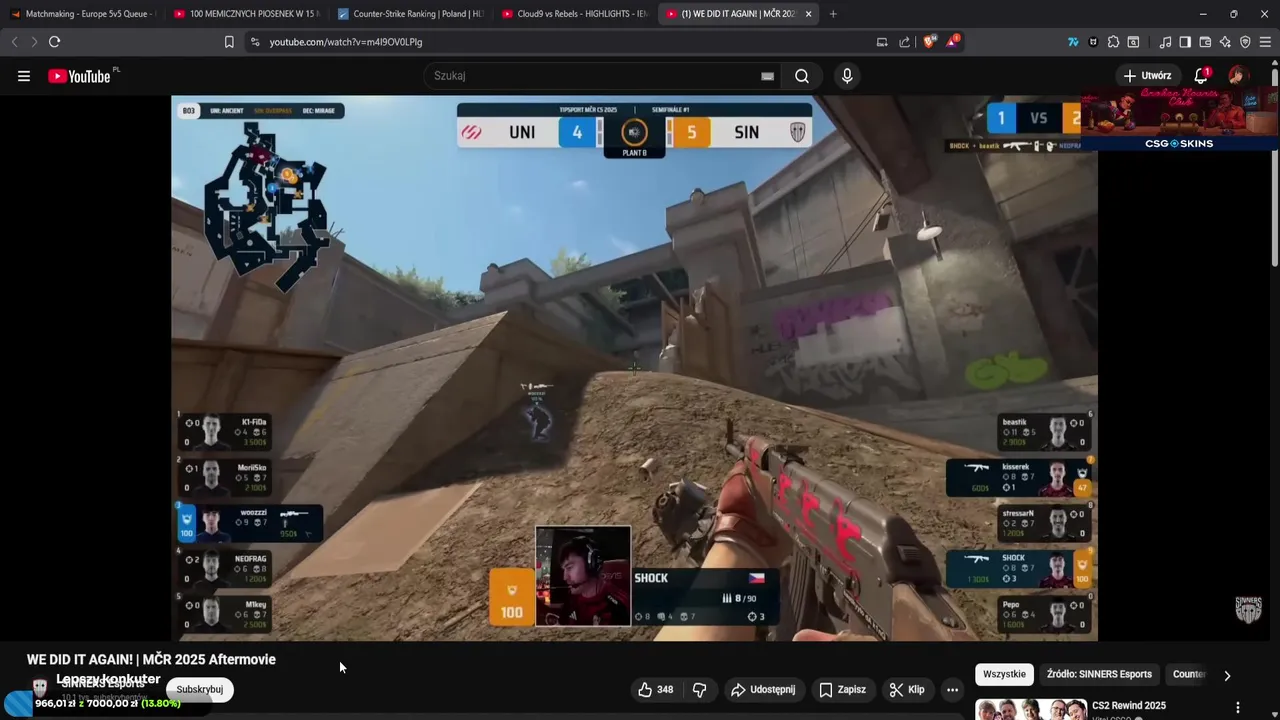
Task: Click the 7TV extension icon
Action: pos(1073,42)
